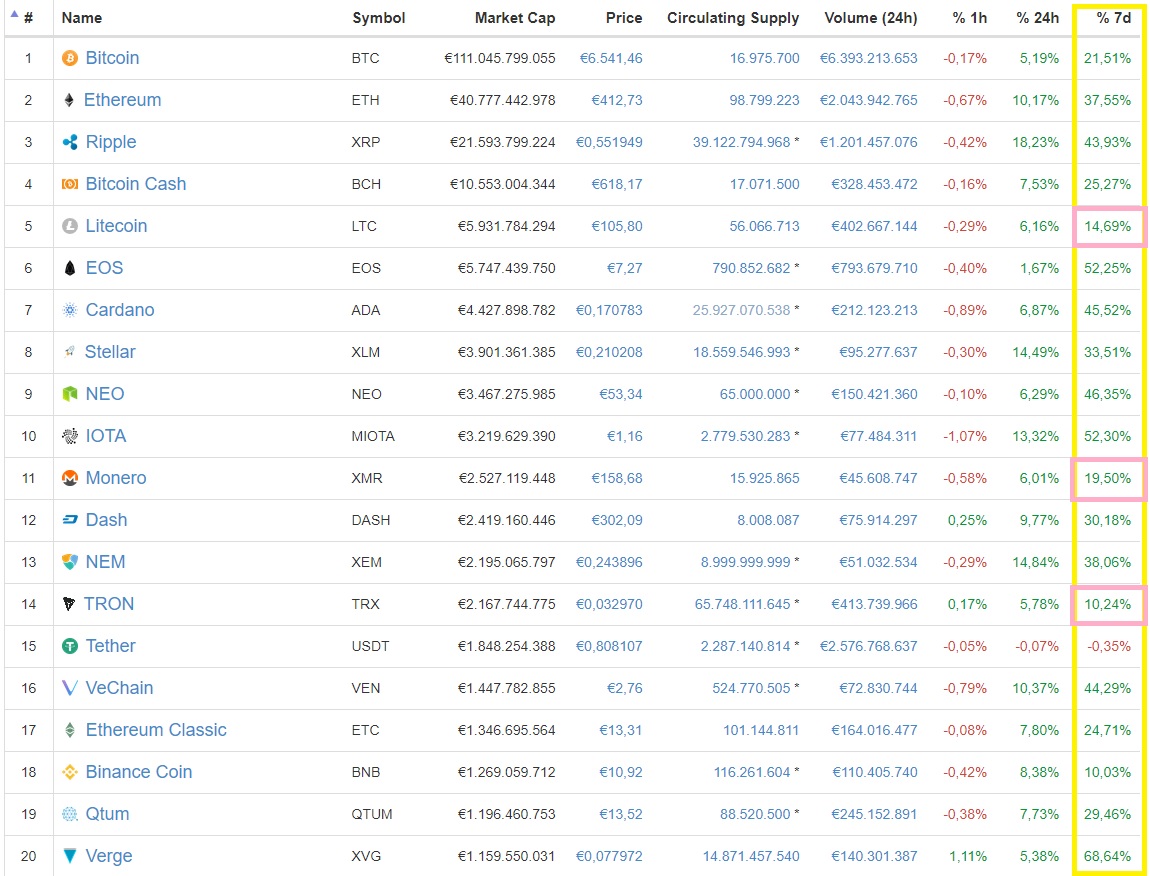Click Dash price €302,09

(x=617, y=519)
